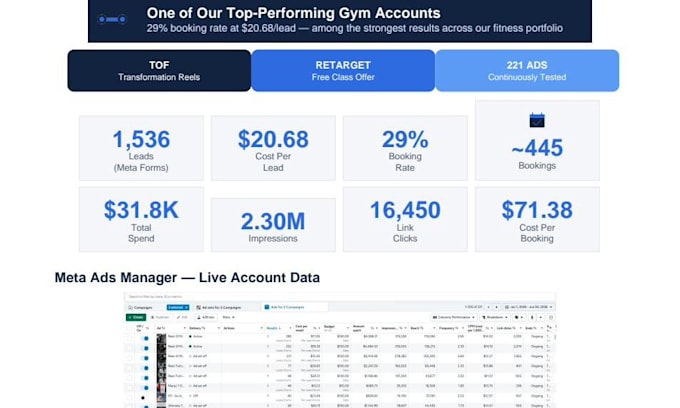The width and height of the screenshot is (680, 408).
Task: Click the first ad's thumbnail image
Action: [161, 339]
